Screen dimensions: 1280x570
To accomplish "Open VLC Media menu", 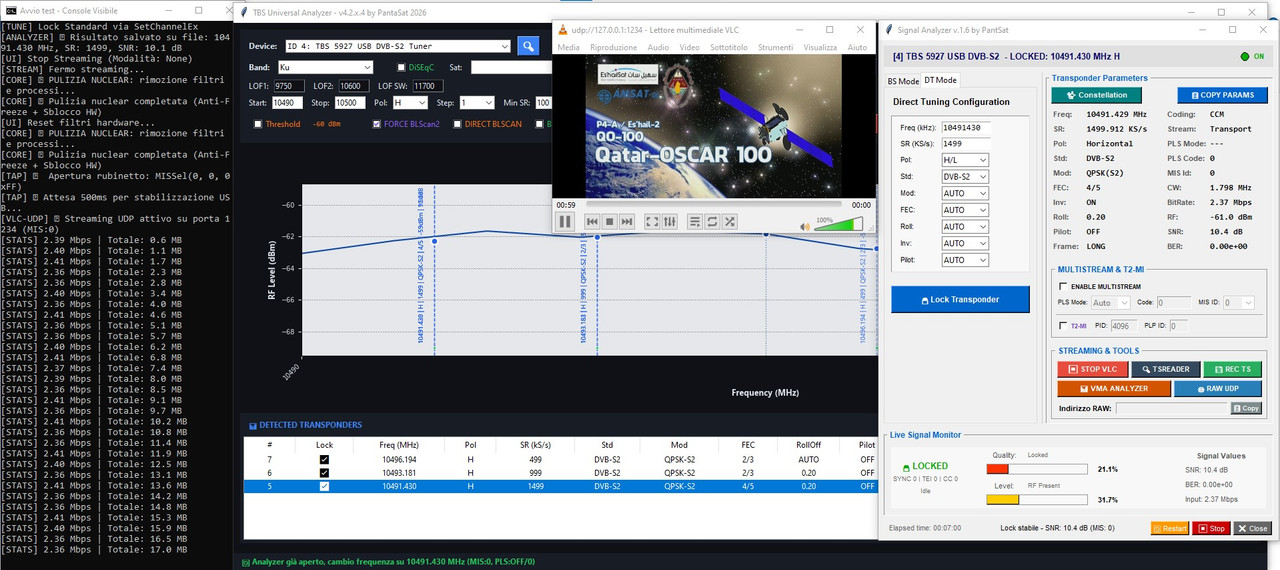I will pos(568,47).
